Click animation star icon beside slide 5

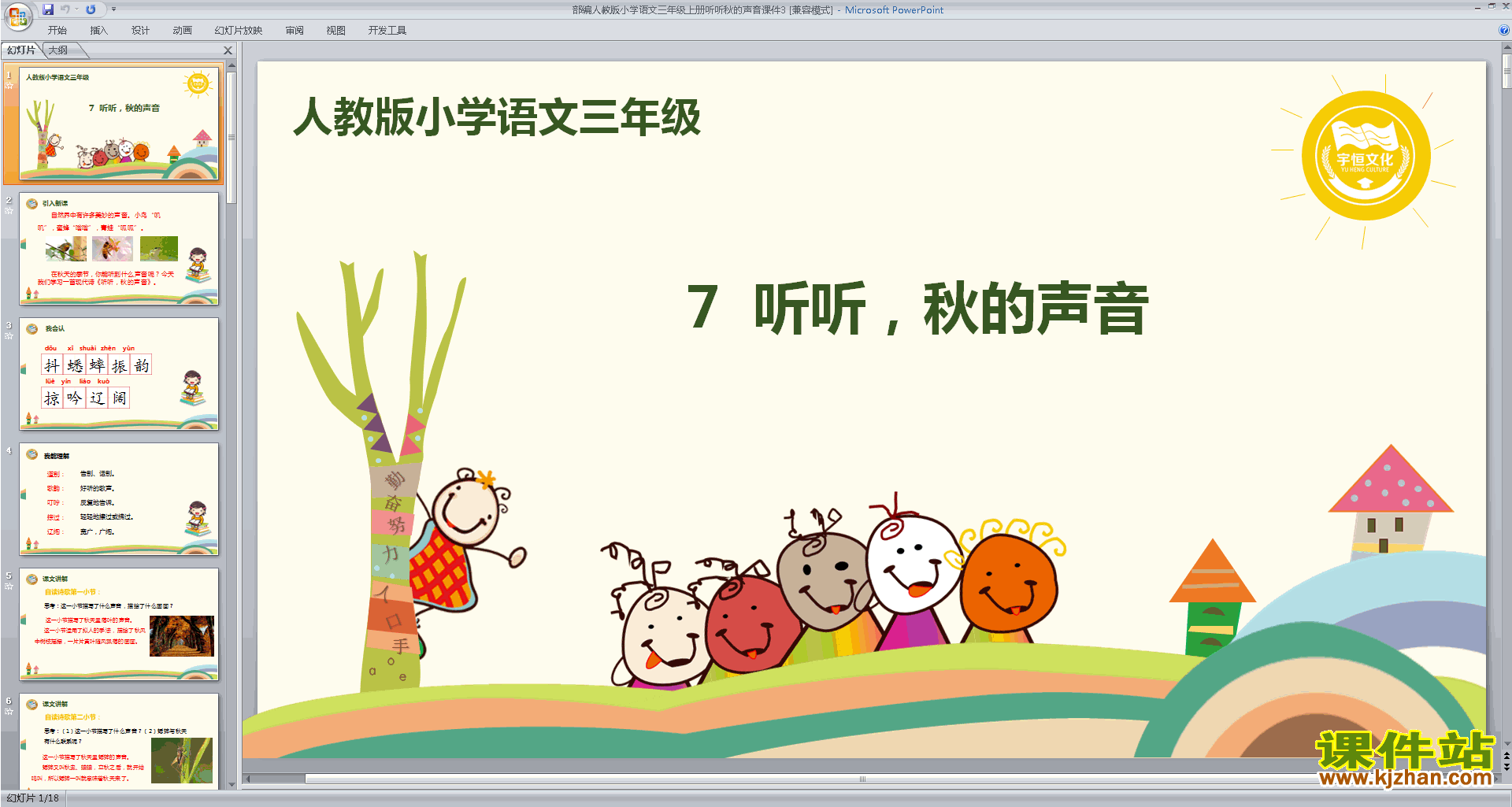coord(9,586)
